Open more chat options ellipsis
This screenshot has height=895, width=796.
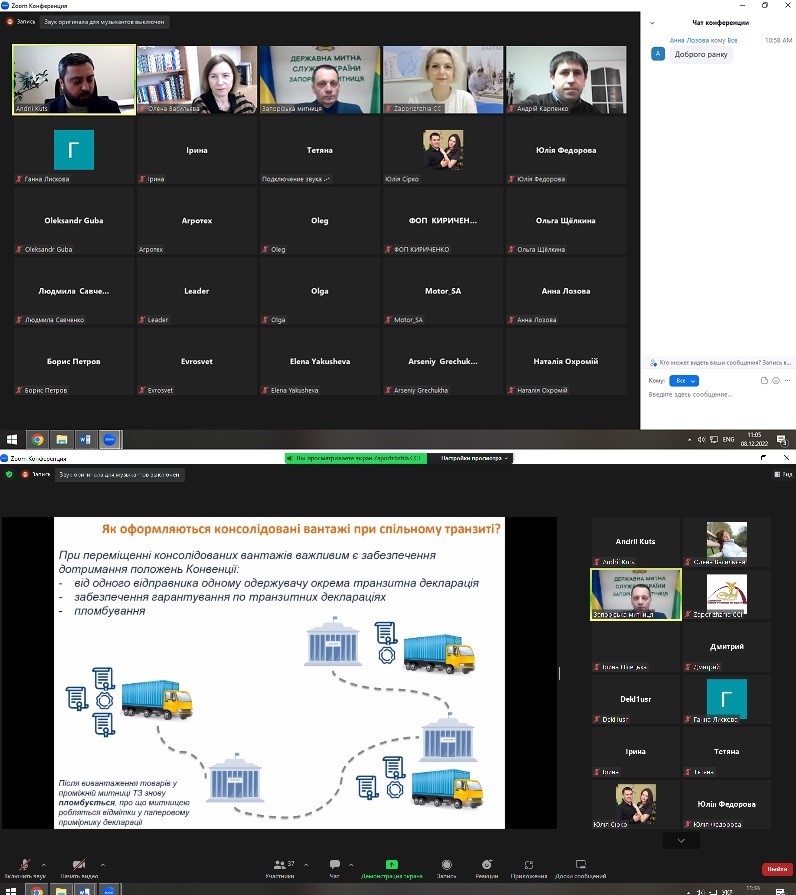point(787,381)
